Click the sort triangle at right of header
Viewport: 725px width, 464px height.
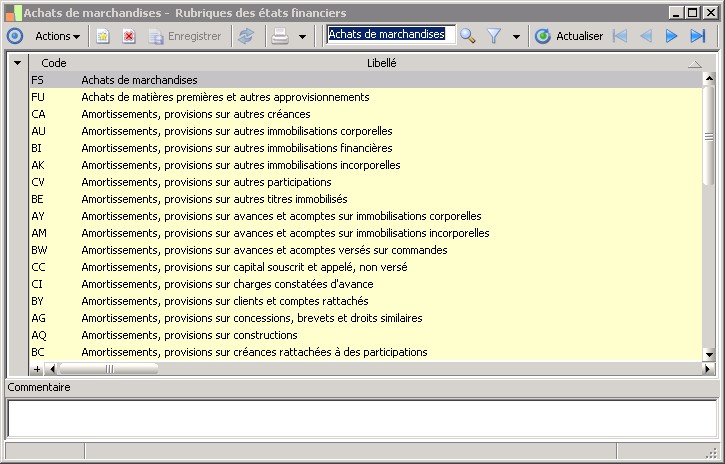click(694, 64)
